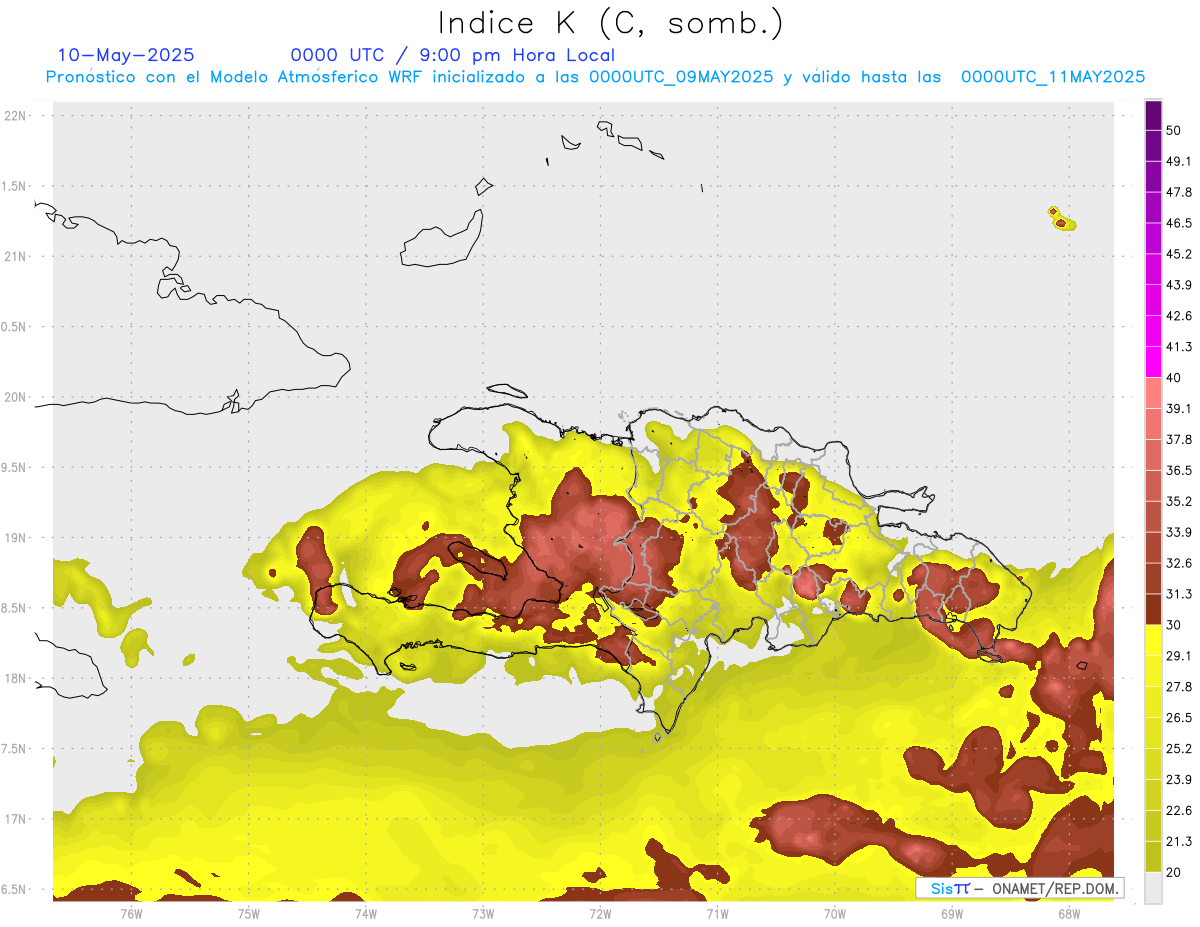The image size is (1200, 927).
Task: Click the color bar value "49.1"
Action: [1179, 161]
